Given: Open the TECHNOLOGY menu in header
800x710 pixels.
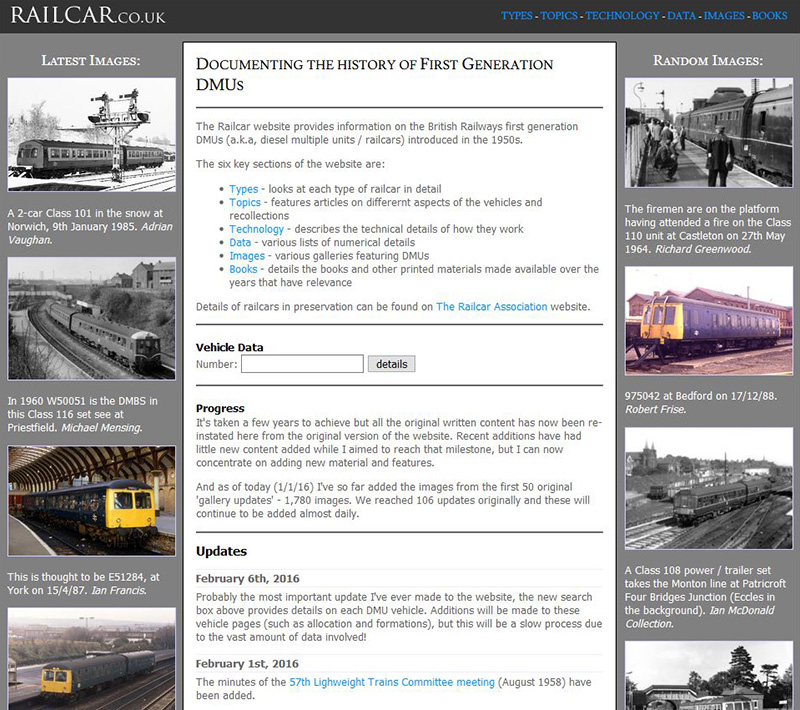Looking at the screenshot, I should [622, 16].
